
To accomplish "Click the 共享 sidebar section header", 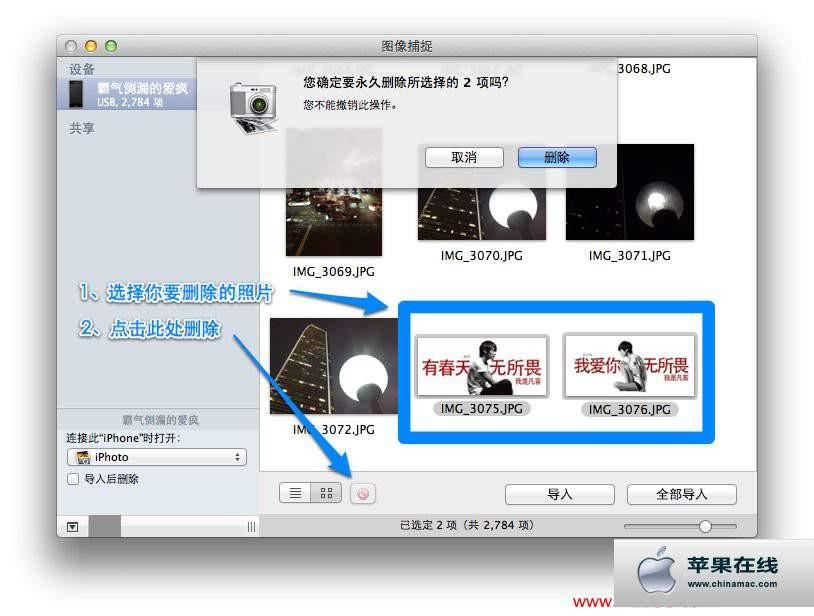I will click(x=82, y=128).
